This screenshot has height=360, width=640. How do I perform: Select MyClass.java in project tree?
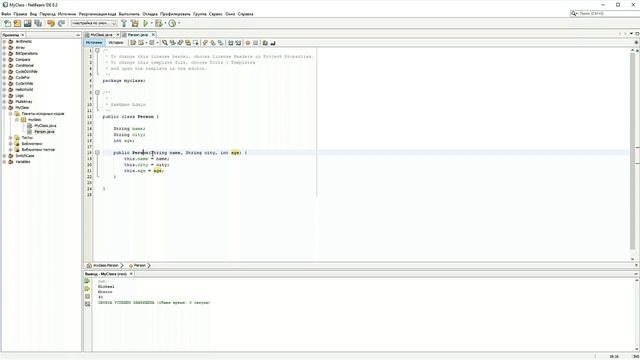tap(45, 126)
